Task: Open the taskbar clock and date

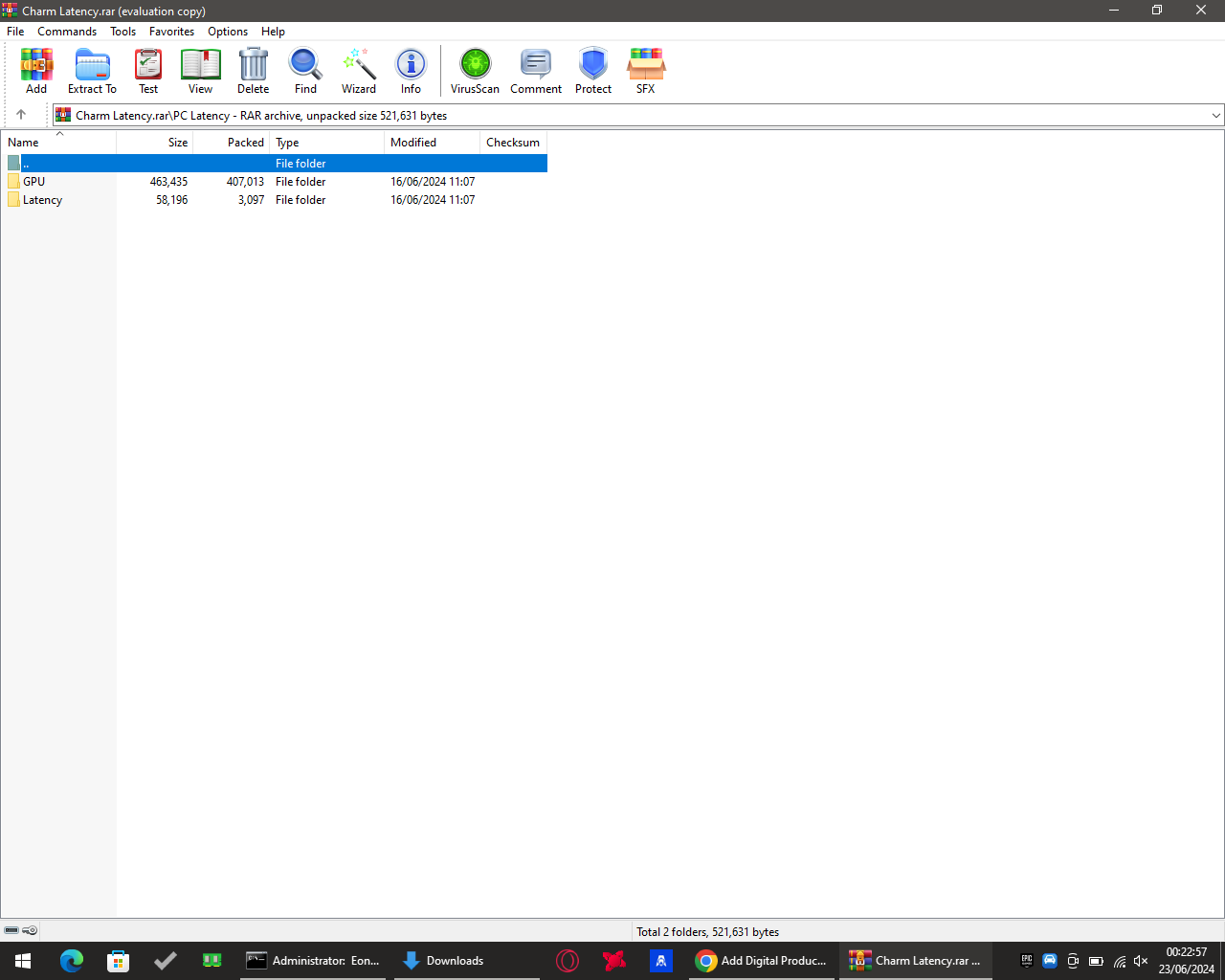Action: pos(1187,960)
